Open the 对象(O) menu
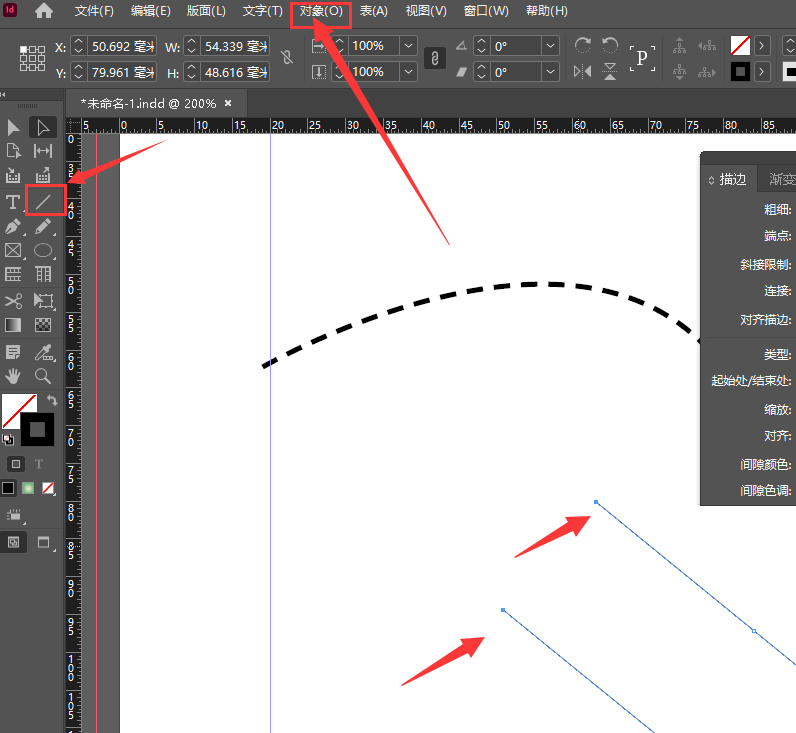The image size is (796, 733). tap(320, 11)
